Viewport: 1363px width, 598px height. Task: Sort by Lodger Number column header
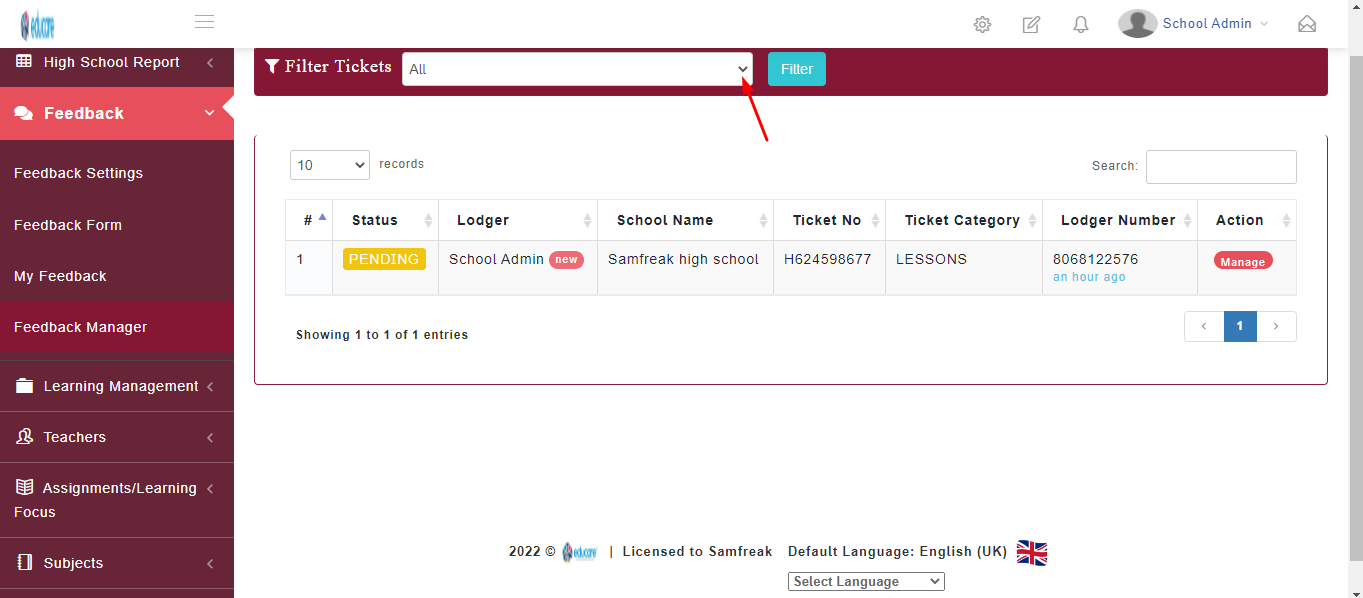pos(1118,220)
